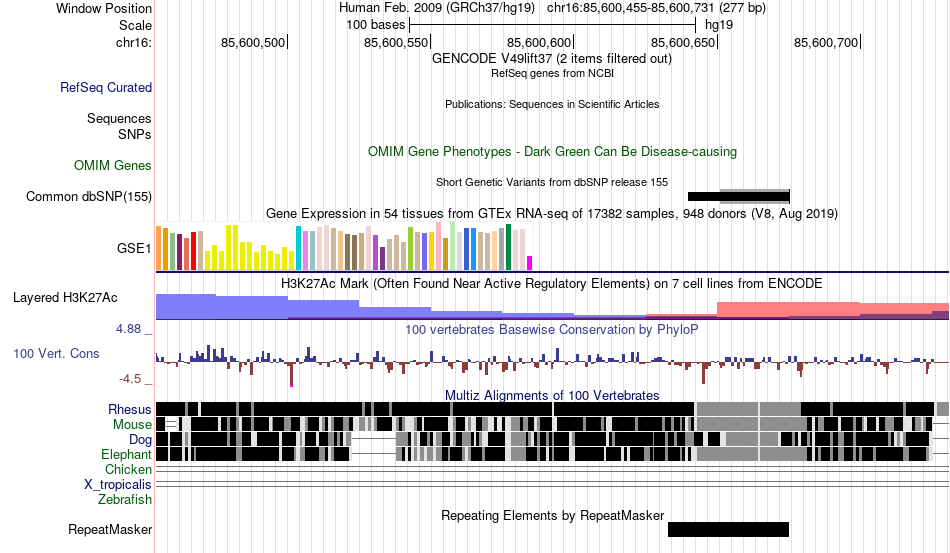Select the Zebrafish alignment label
Screen dimensions: 950x553
[x=125, y=499]
